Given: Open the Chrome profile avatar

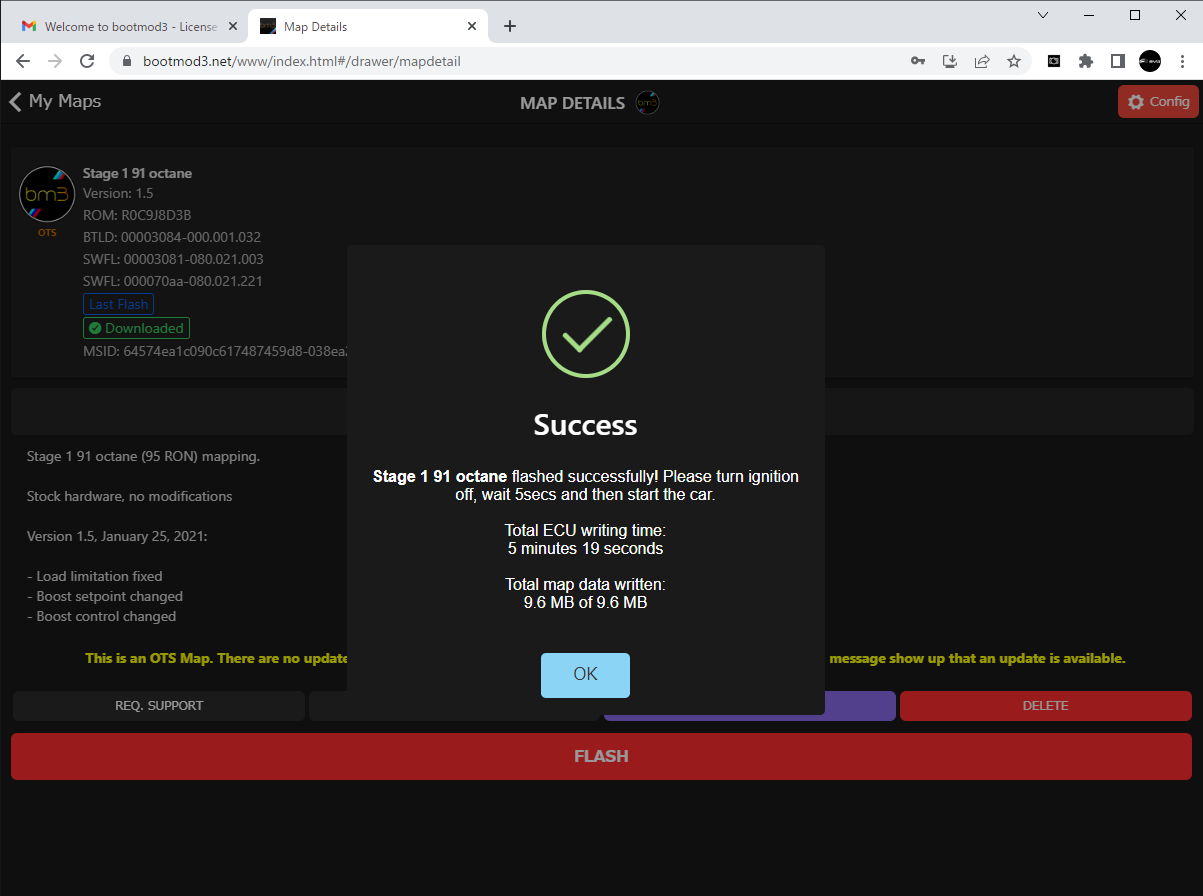Looking at the screenshot, I should pos(1150,61).
